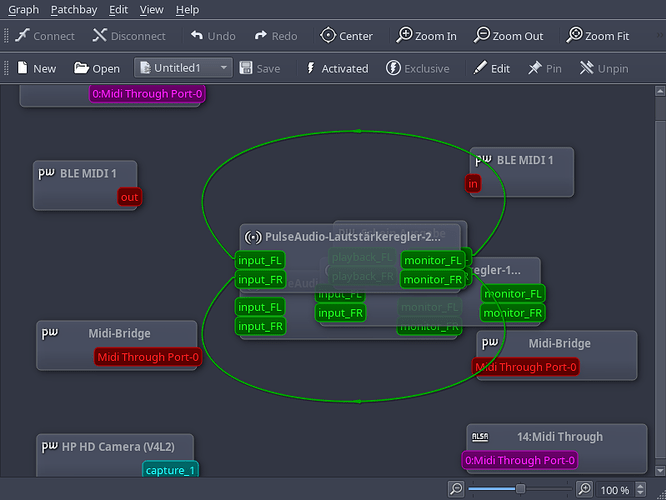The image size is (666, 500).
Task: Open the Help menu
Action: click(x=187, y=9)
